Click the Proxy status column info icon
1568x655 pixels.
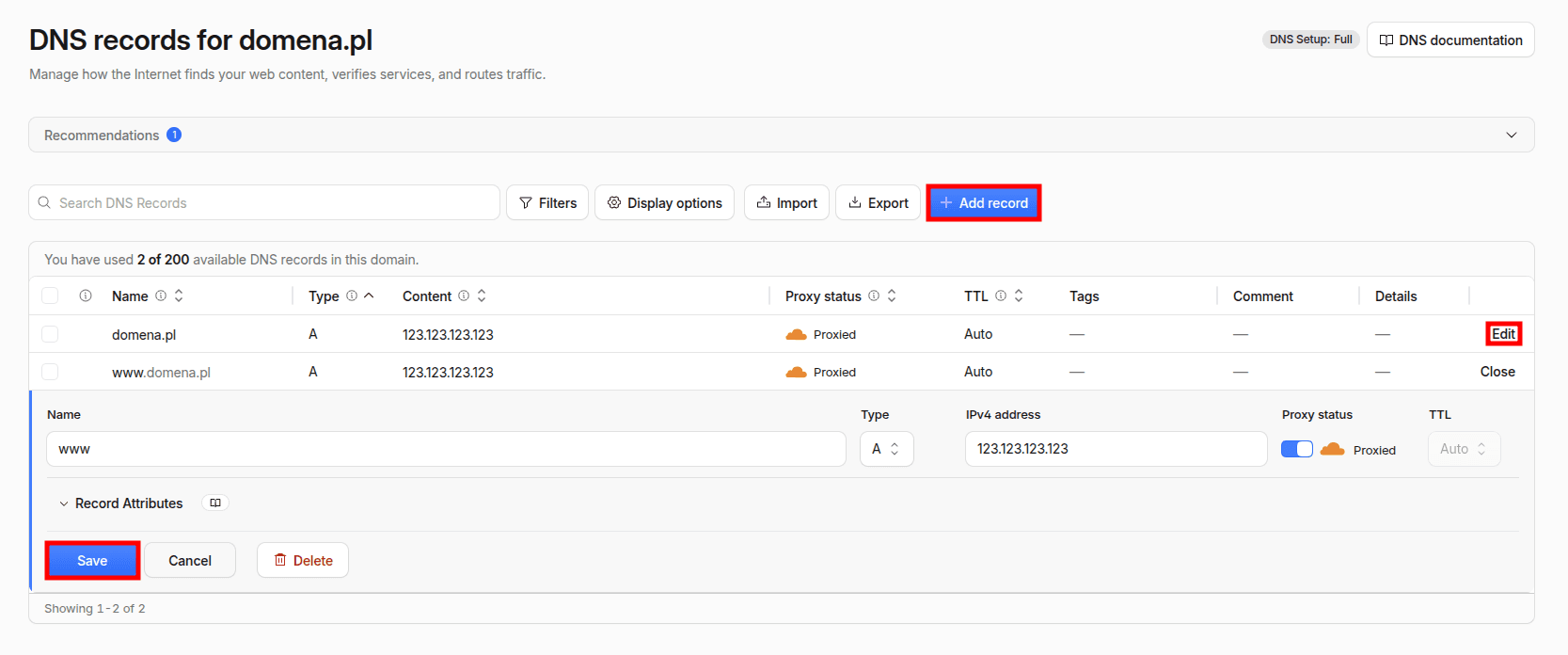click(x=874, y=296)
